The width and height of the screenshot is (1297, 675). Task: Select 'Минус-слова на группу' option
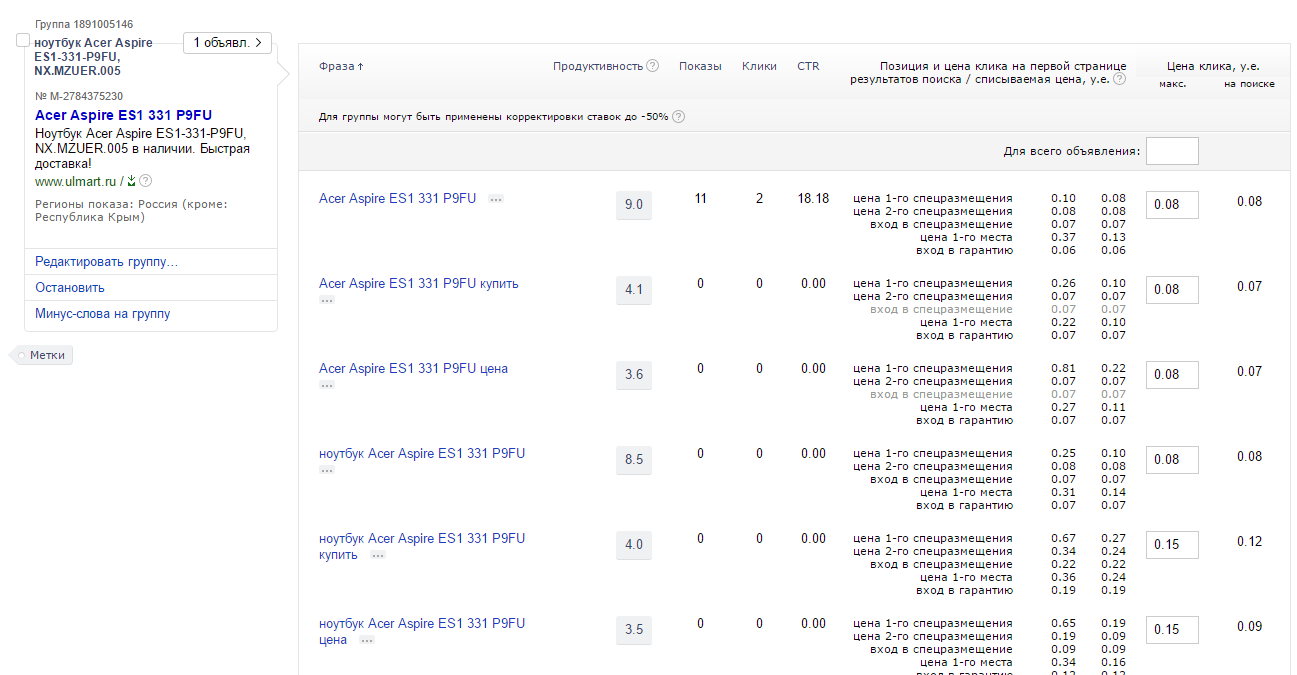click(102, 314)
